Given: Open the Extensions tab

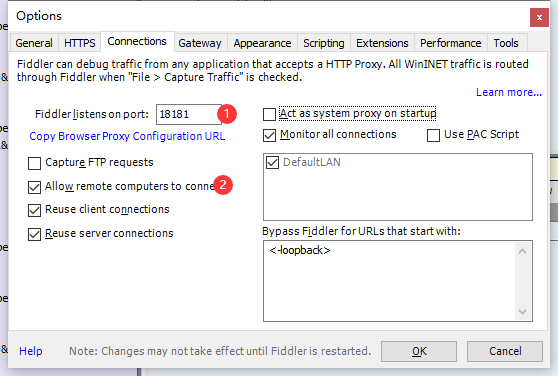Looking at the screenshot, I should (382, 43).
